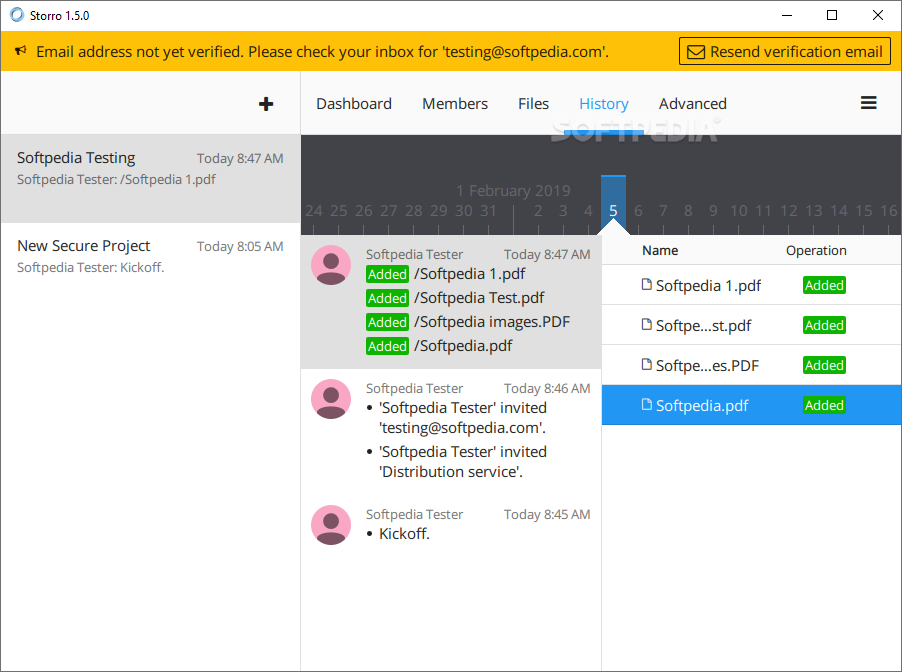This screenshot has width=902, height=672.
Task: Click the avatar on the 8:47 AM entry
Action: click(331, 265)
